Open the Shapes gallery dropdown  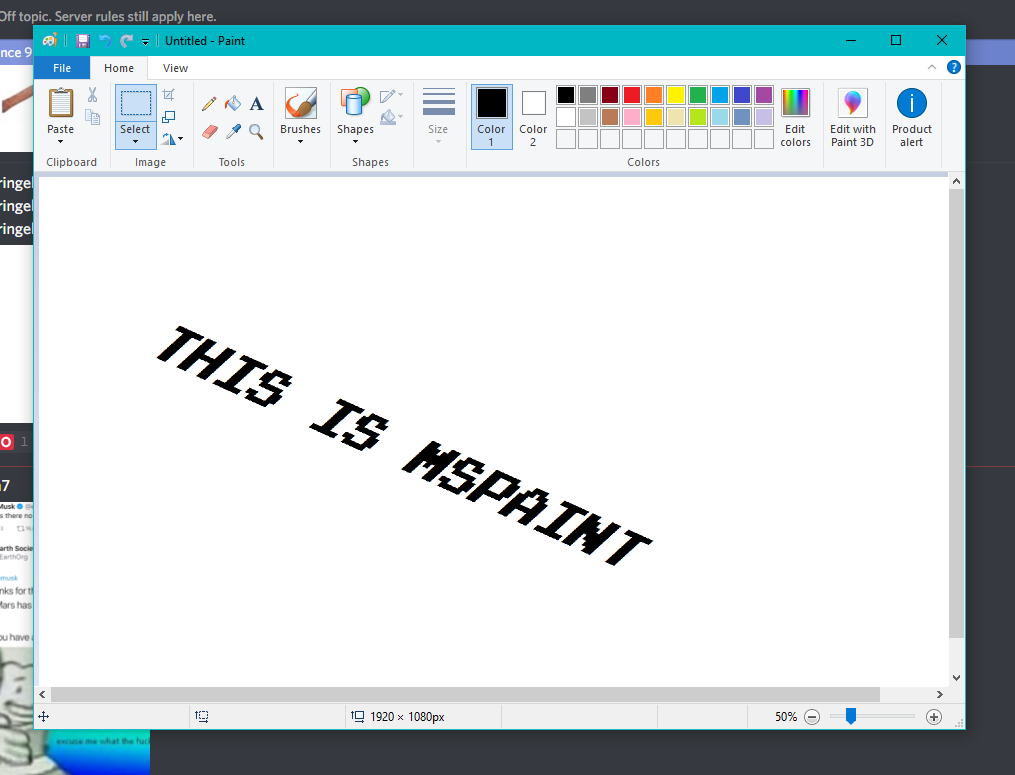click(355, 142)
